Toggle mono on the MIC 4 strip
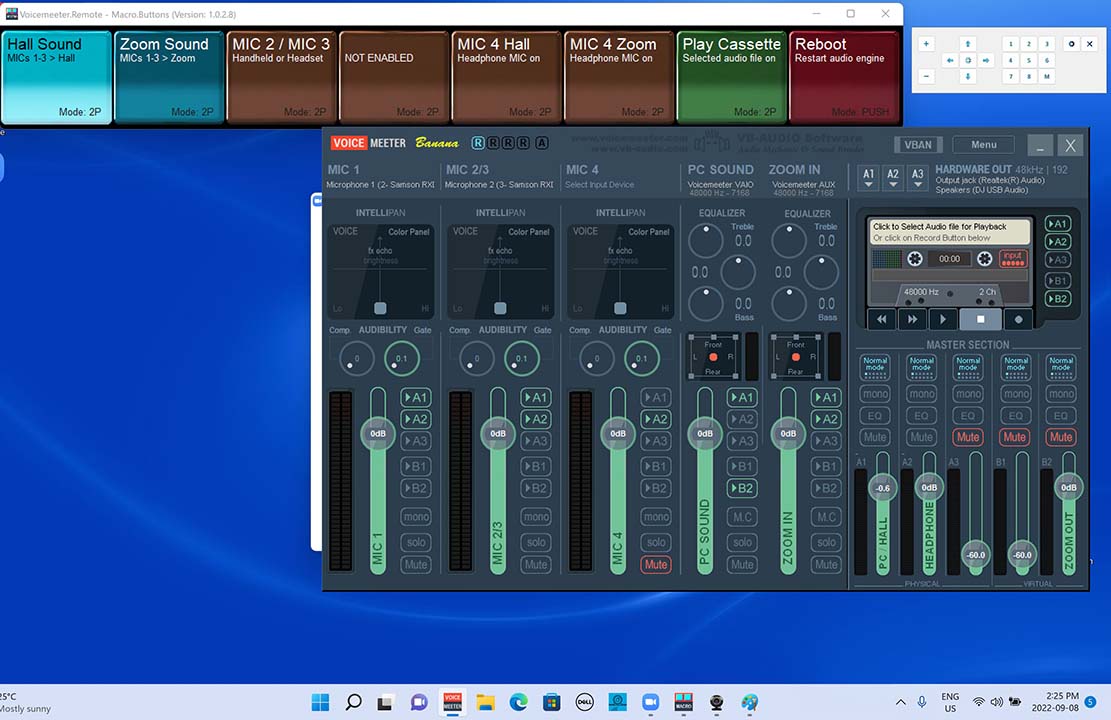 pos(655,517)
